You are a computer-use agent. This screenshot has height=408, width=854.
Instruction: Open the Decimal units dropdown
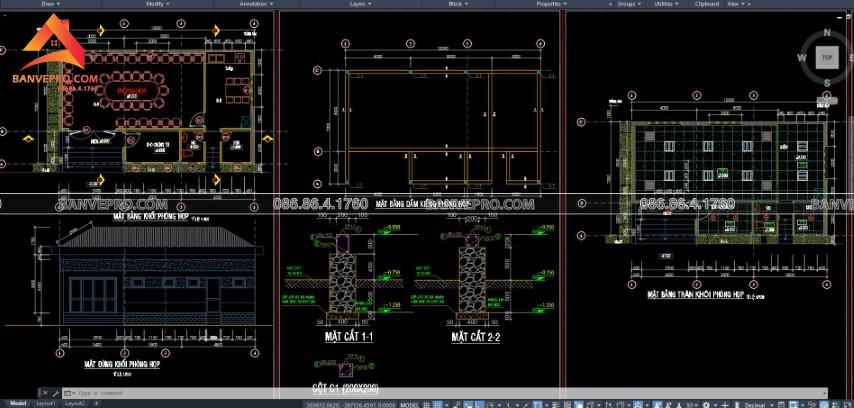tap(758, 405)
